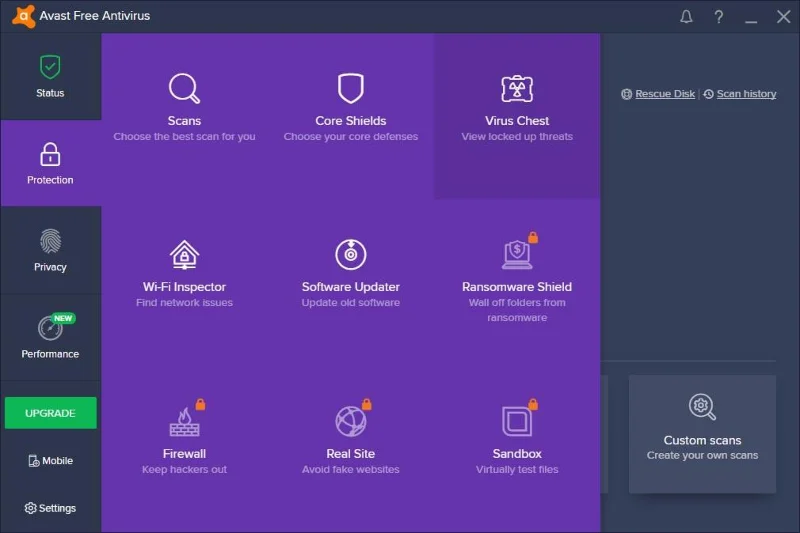The image size is (800, 533).
Task: Open the Mobile menu label
Action: pos(57,461)
